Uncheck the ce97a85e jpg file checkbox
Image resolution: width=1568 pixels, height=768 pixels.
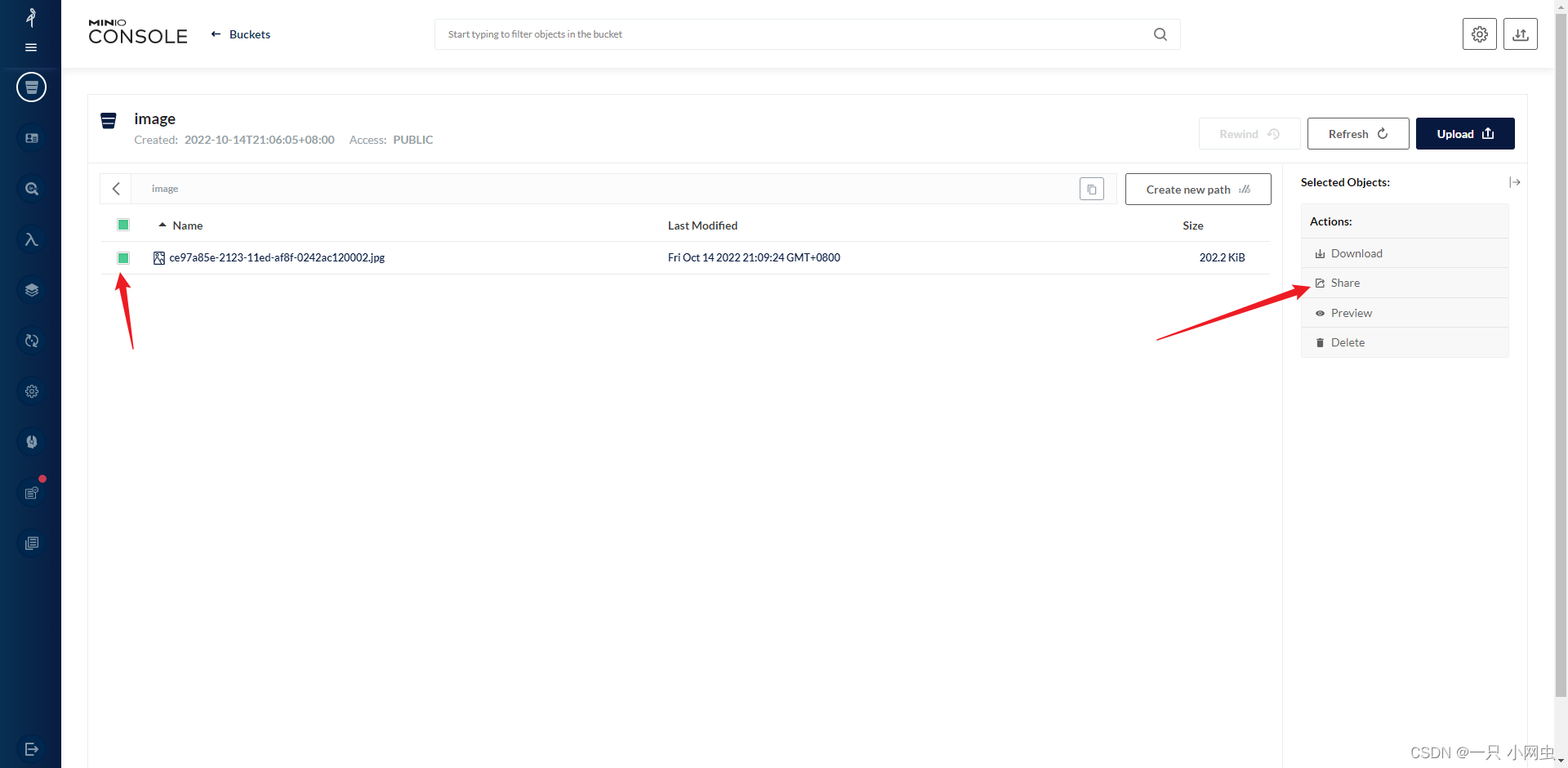pos(123,258)
